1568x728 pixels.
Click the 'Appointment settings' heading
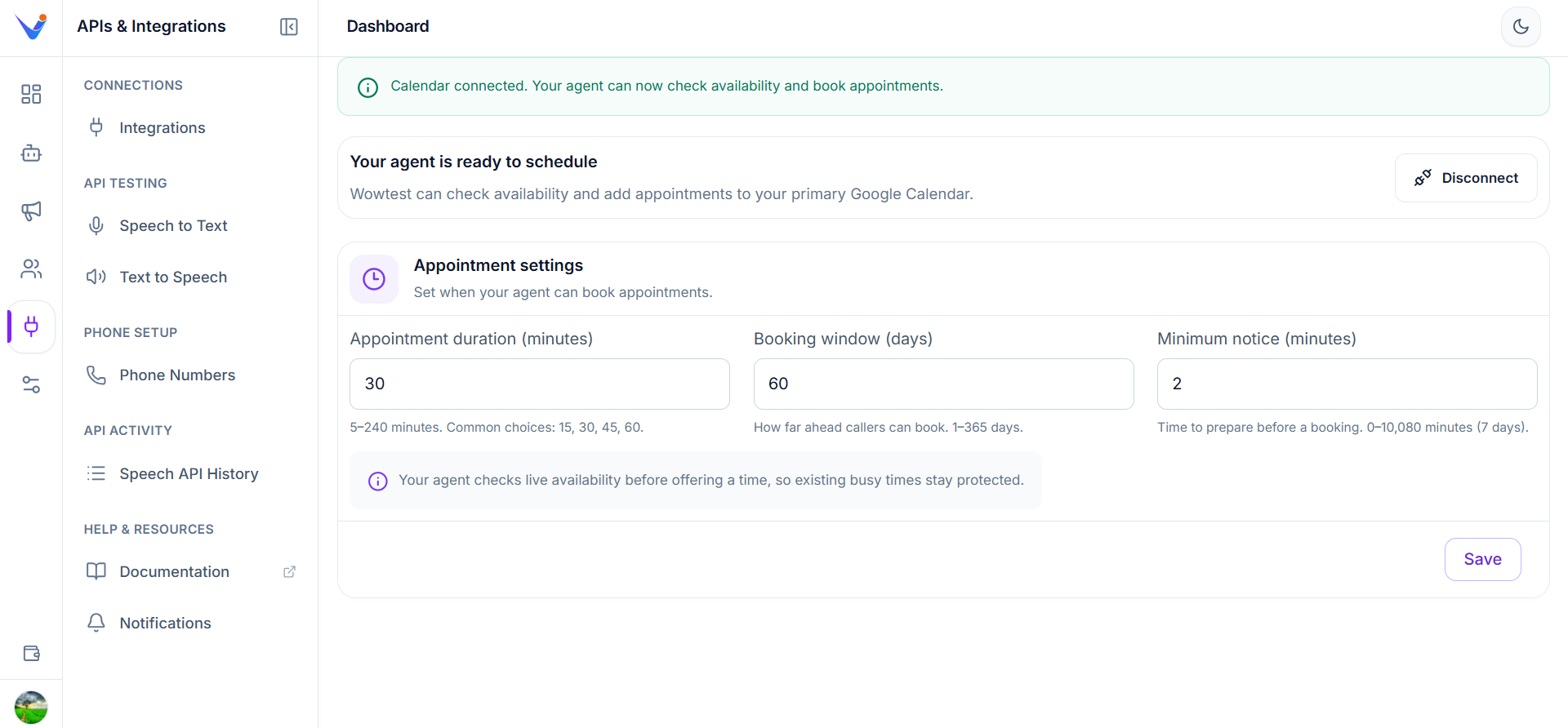[498, 265]
